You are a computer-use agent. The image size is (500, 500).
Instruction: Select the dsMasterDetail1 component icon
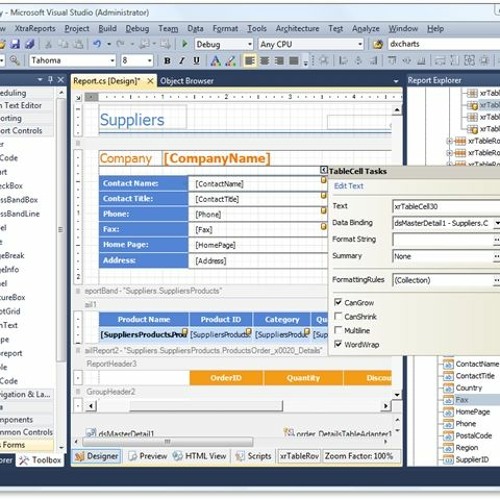click(x=91, y=433)
